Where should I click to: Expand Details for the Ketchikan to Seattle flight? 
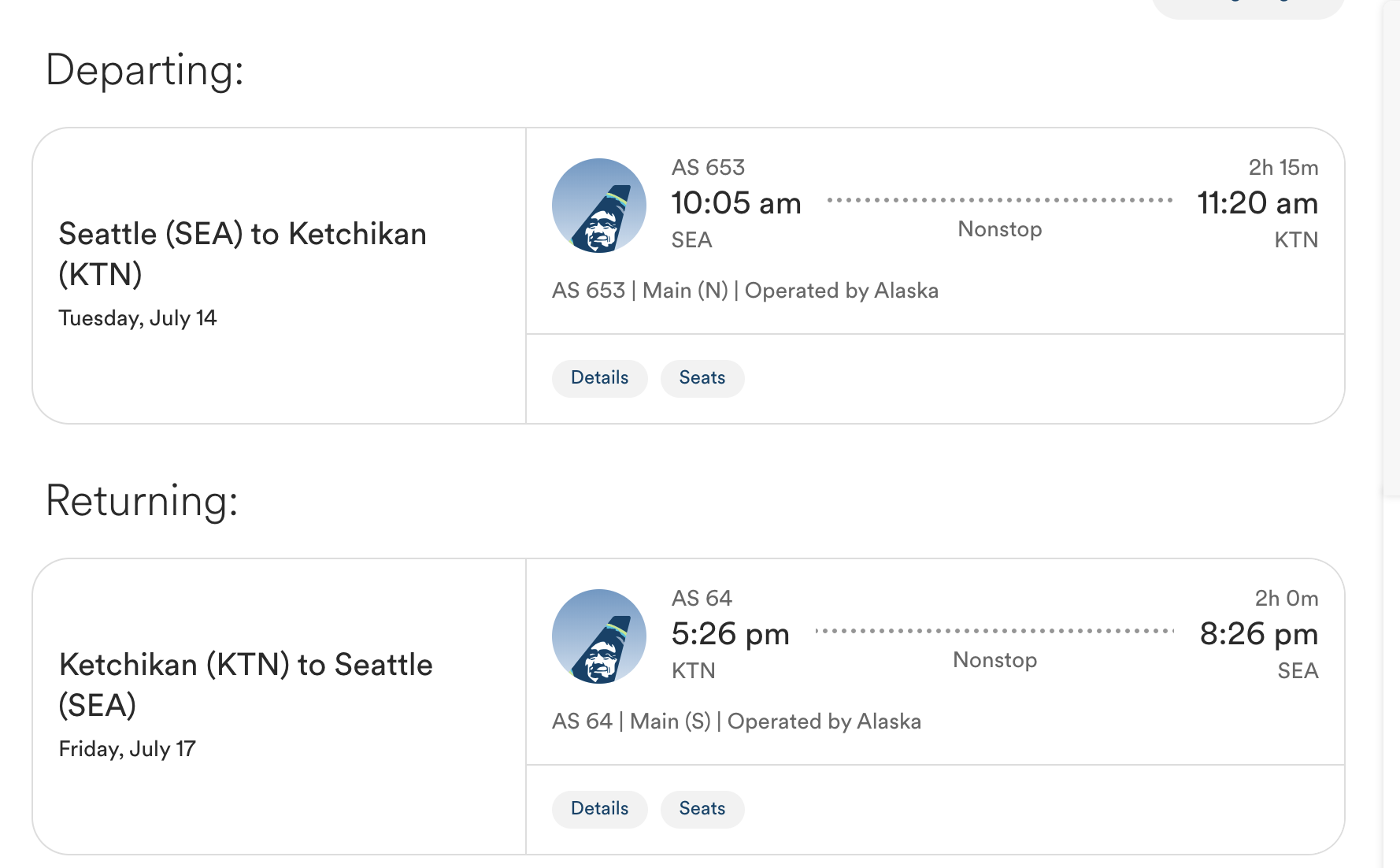tap(599, 809)
